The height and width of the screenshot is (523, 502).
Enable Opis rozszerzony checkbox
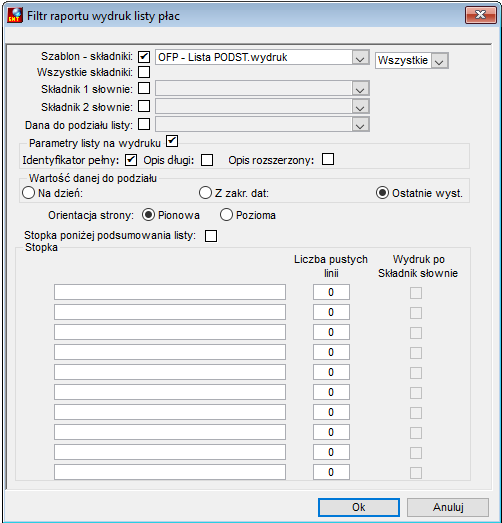click(328, 159)
